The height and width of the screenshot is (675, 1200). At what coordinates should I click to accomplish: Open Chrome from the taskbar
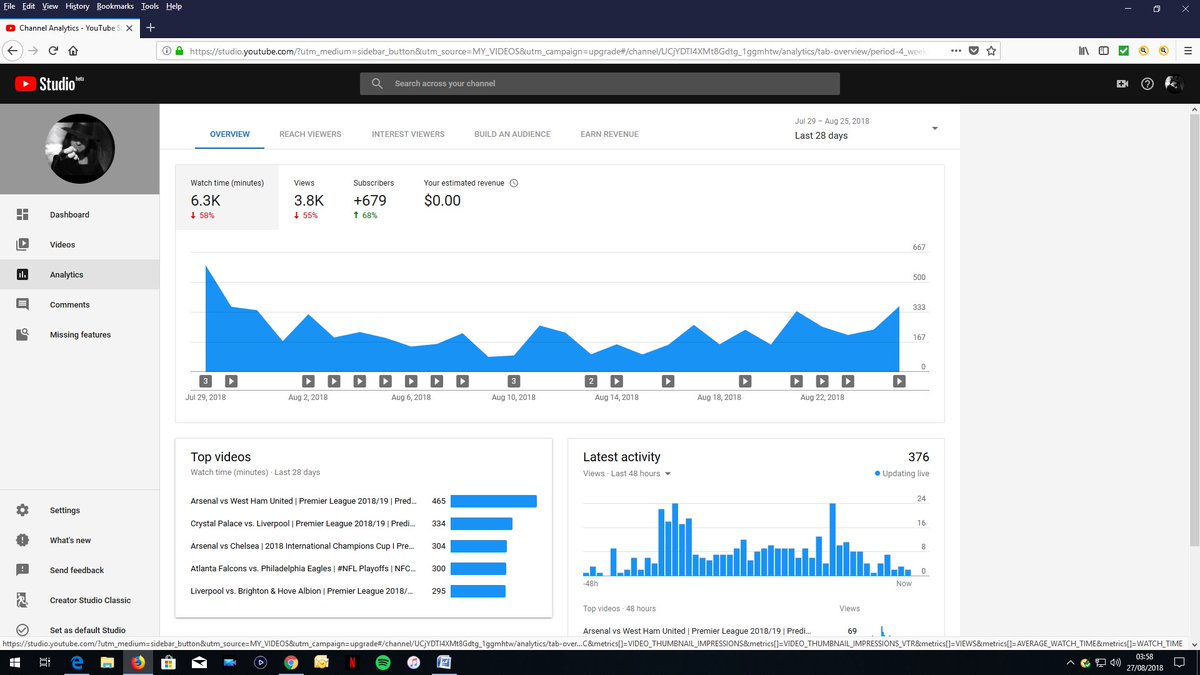[291, 662]
